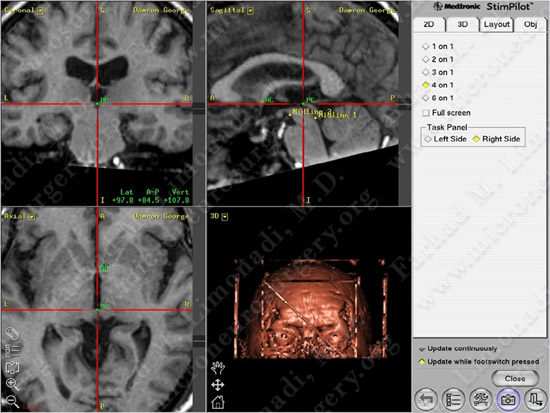Click the paperclip icon in the Axial view
This screenshot has height=413, width=550.
(x=13, y=334)
